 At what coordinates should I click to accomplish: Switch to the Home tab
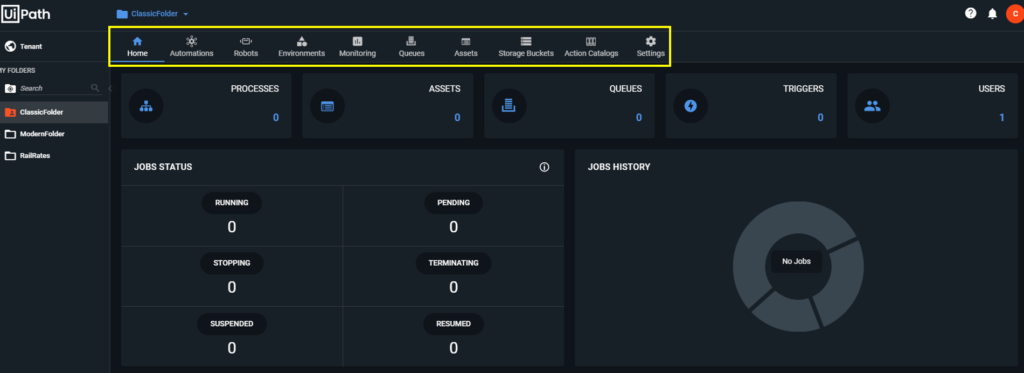pyautogui.click(x=137, y=47)
